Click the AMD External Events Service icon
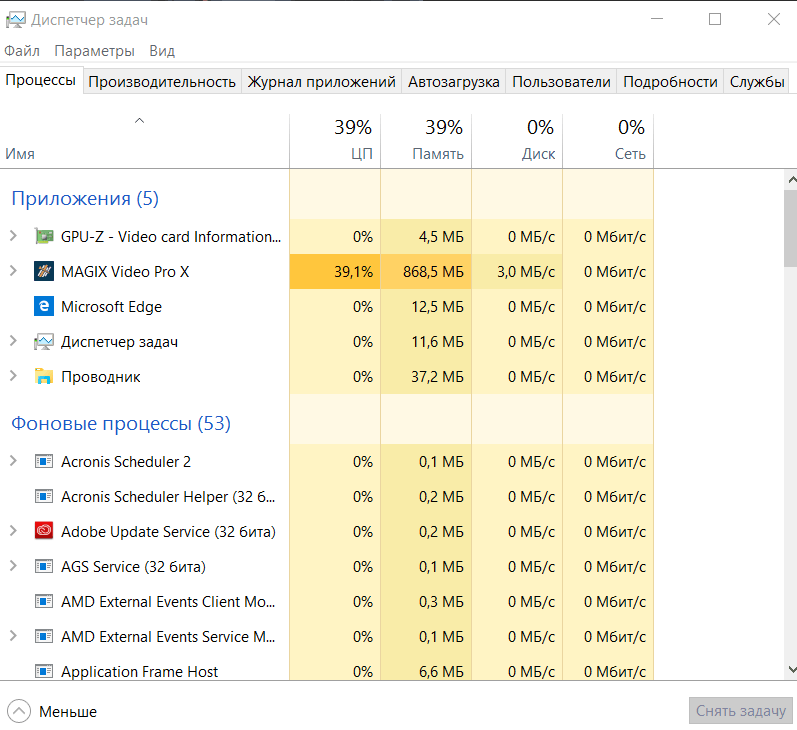Screen dimensions: 797x730 (44, 636)
